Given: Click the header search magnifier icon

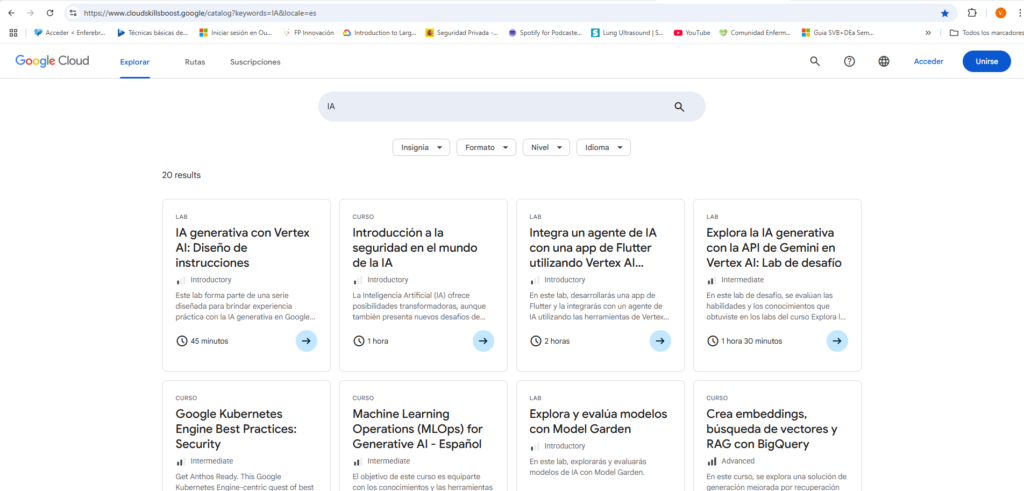Looking at the screenshot, I should (814, 61).
